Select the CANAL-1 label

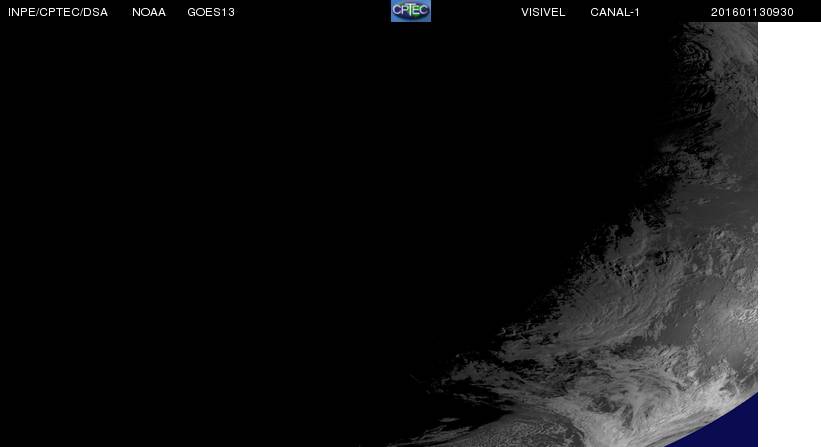coord(615,12)
